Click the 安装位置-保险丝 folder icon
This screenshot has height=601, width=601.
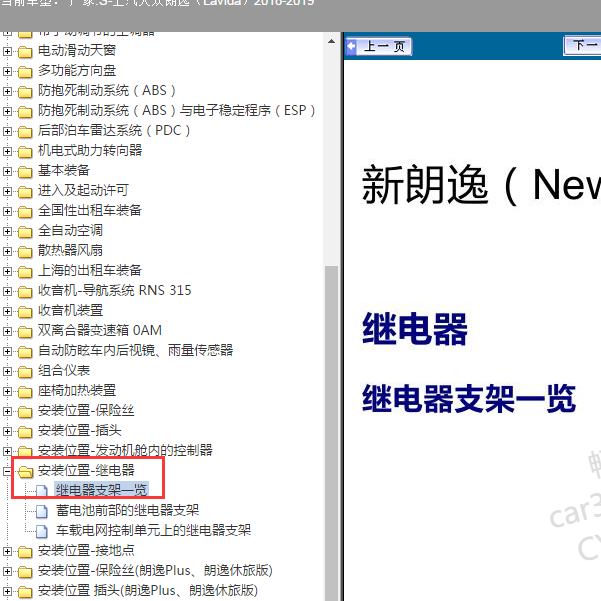click(25, 411)
